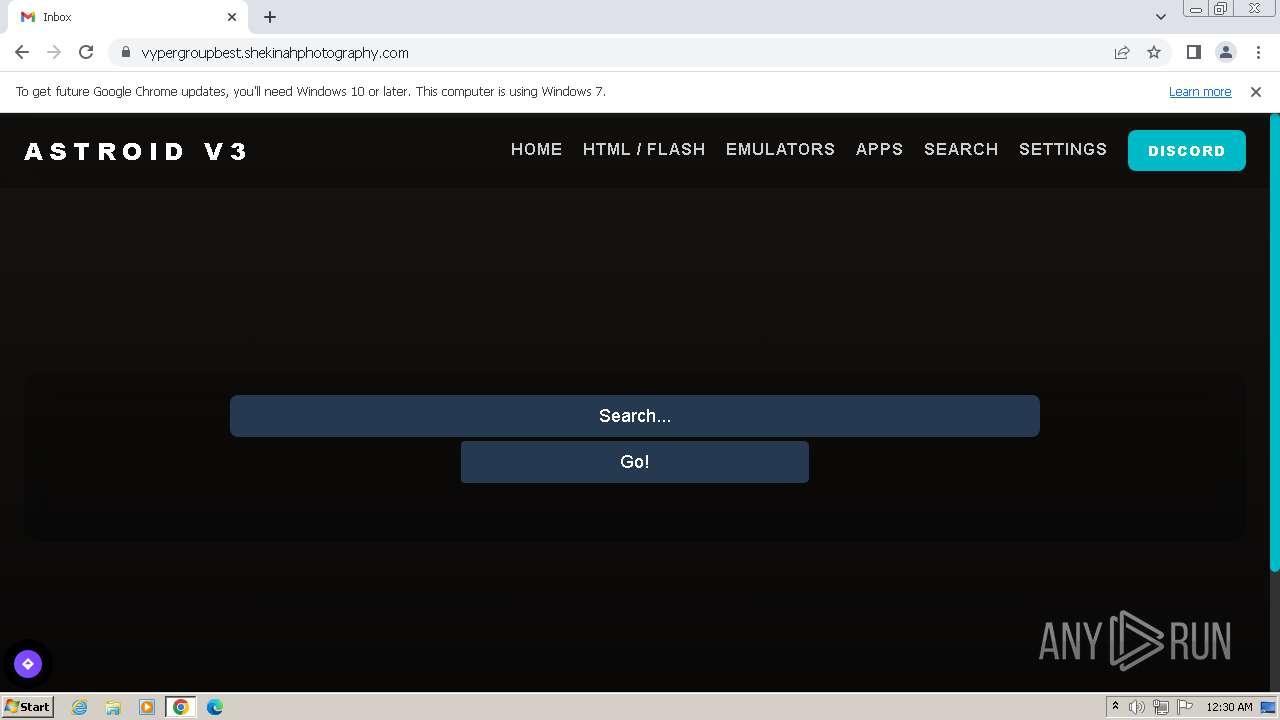
Task: View site lock security info
Action: [126, 53]
